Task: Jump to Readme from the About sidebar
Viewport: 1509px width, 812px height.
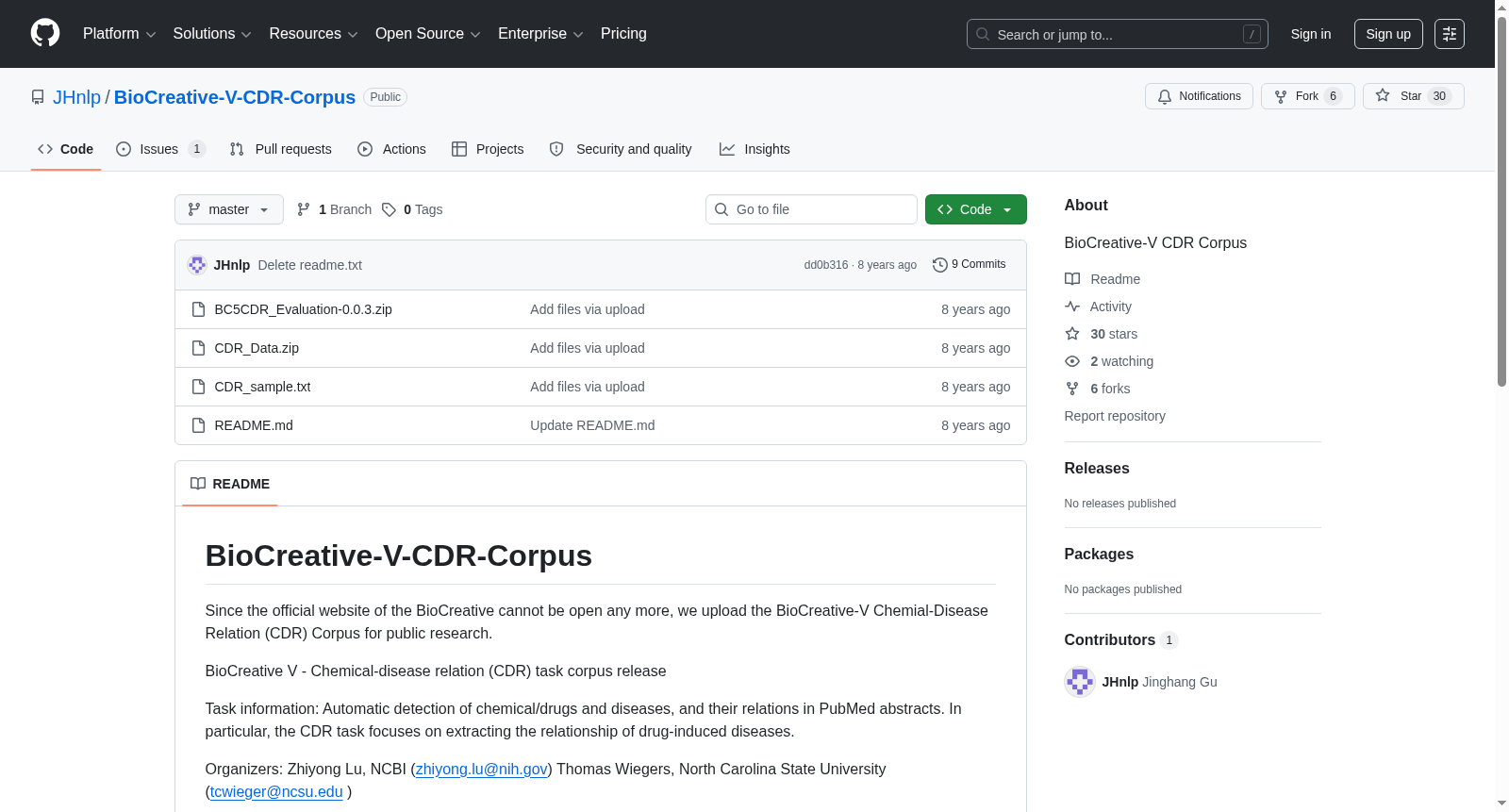Action: (x=1103, y=279)
